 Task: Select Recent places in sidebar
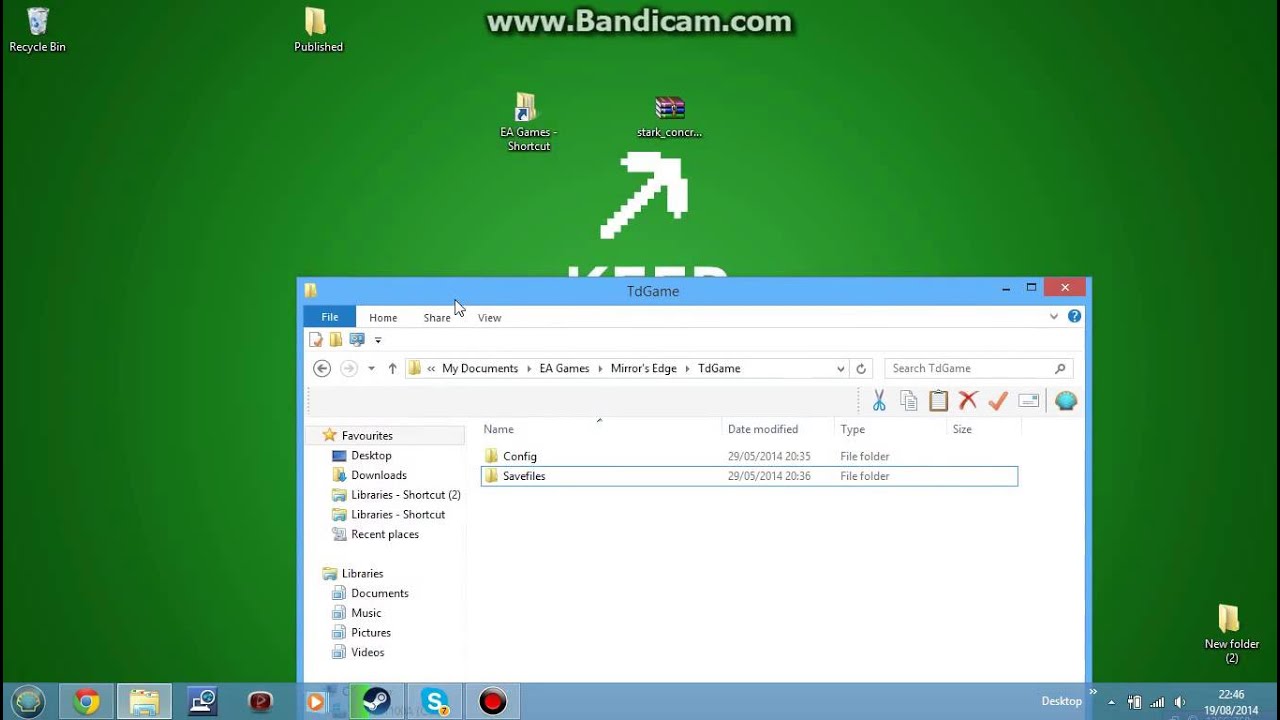384,534
